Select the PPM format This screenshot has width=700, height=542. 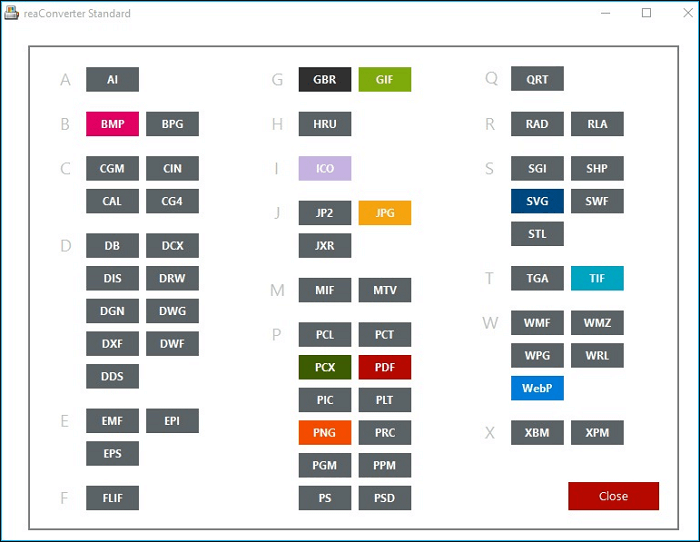(385, 465)
